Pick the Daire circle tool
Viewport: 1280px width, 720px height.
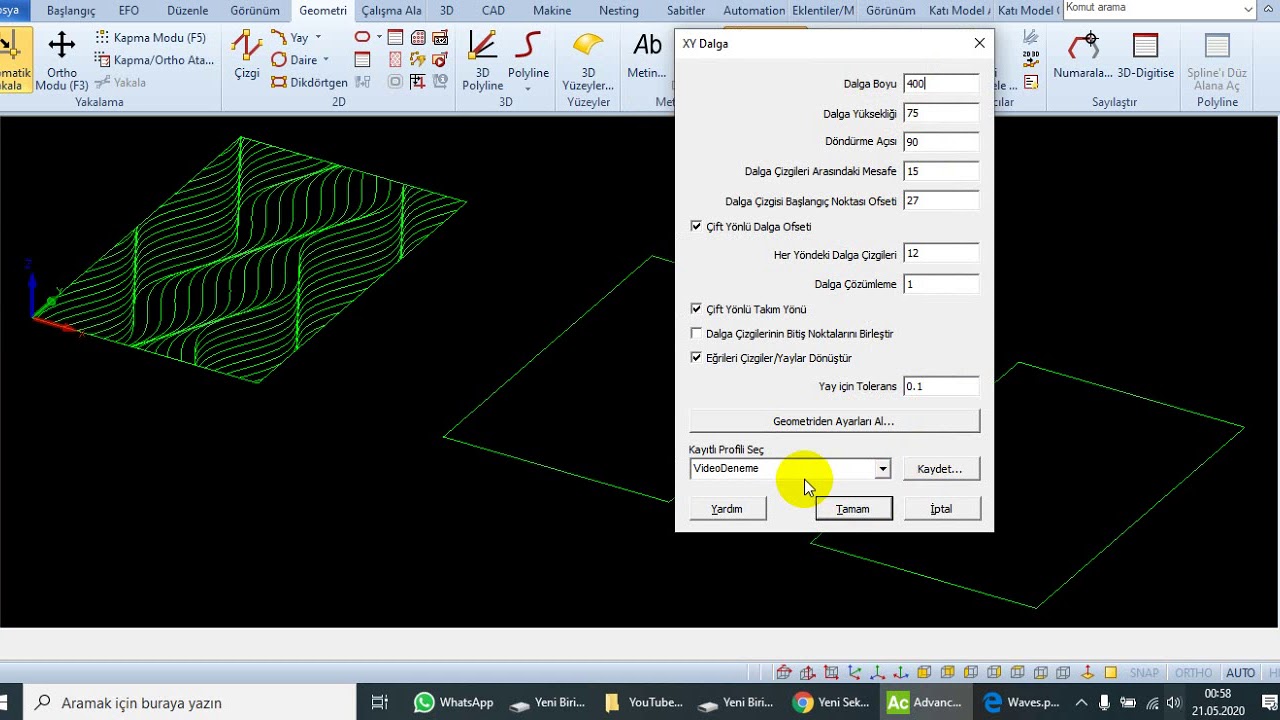pos(294,60)
